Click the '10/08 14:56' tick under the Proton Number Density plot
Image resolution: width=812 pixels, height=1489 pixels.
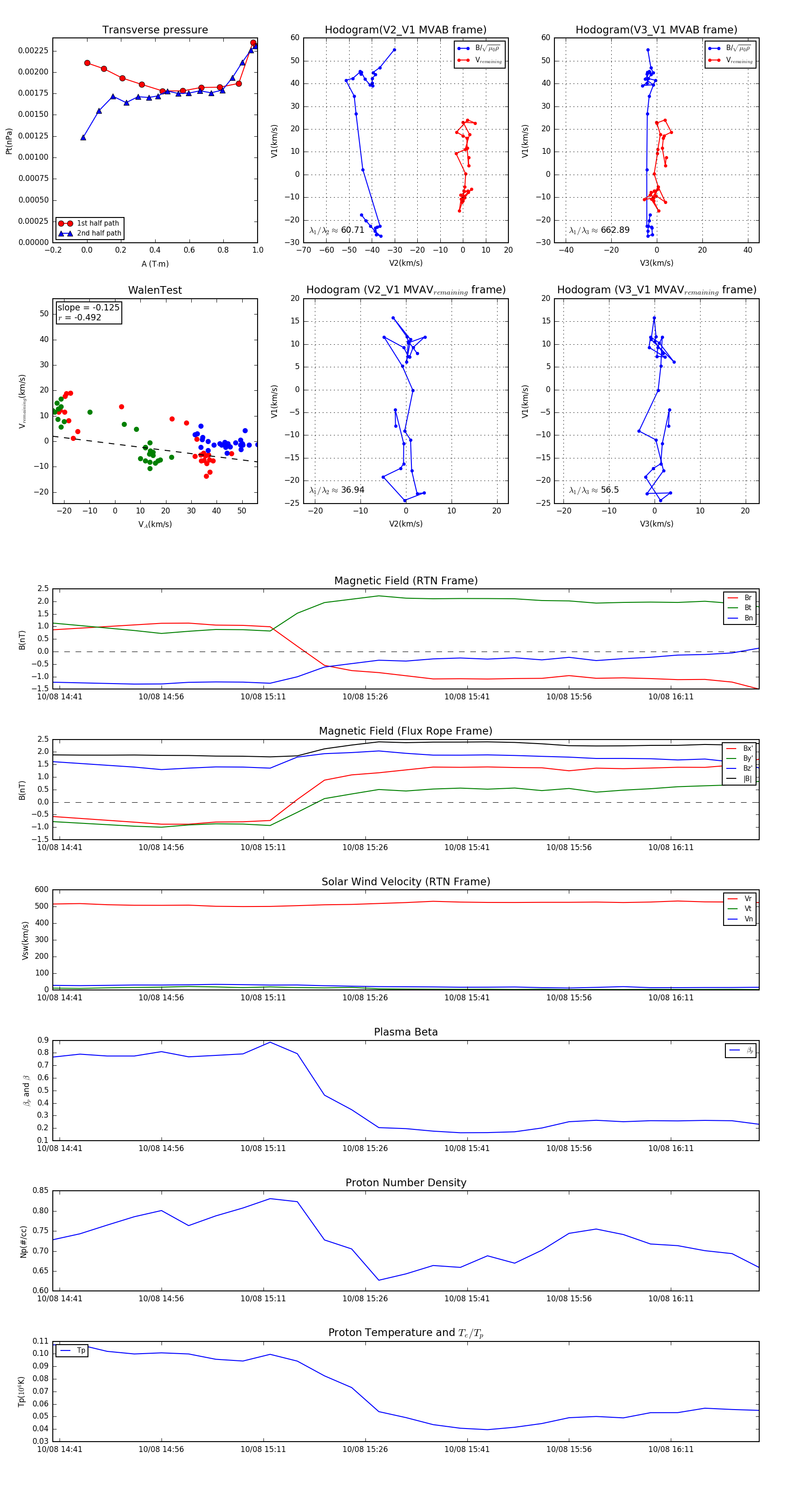coord(161,1298)
